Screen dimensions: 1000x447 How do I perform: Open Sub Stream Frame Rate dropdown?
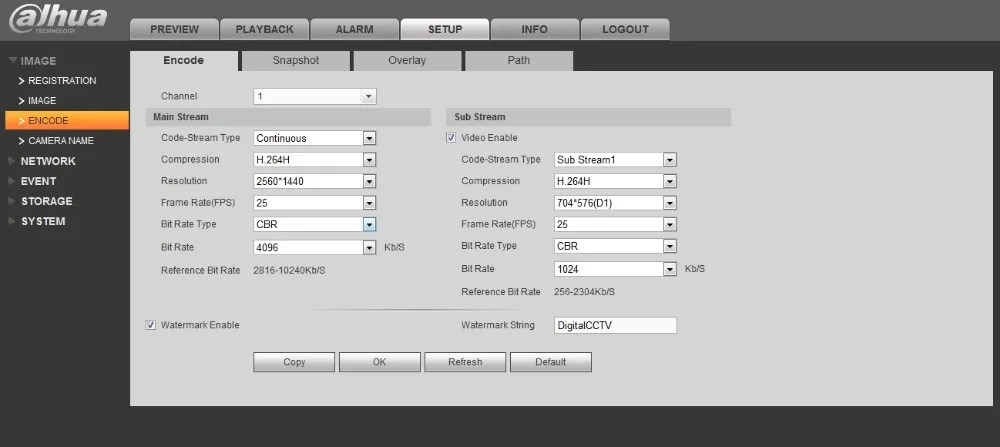[615, 224]
